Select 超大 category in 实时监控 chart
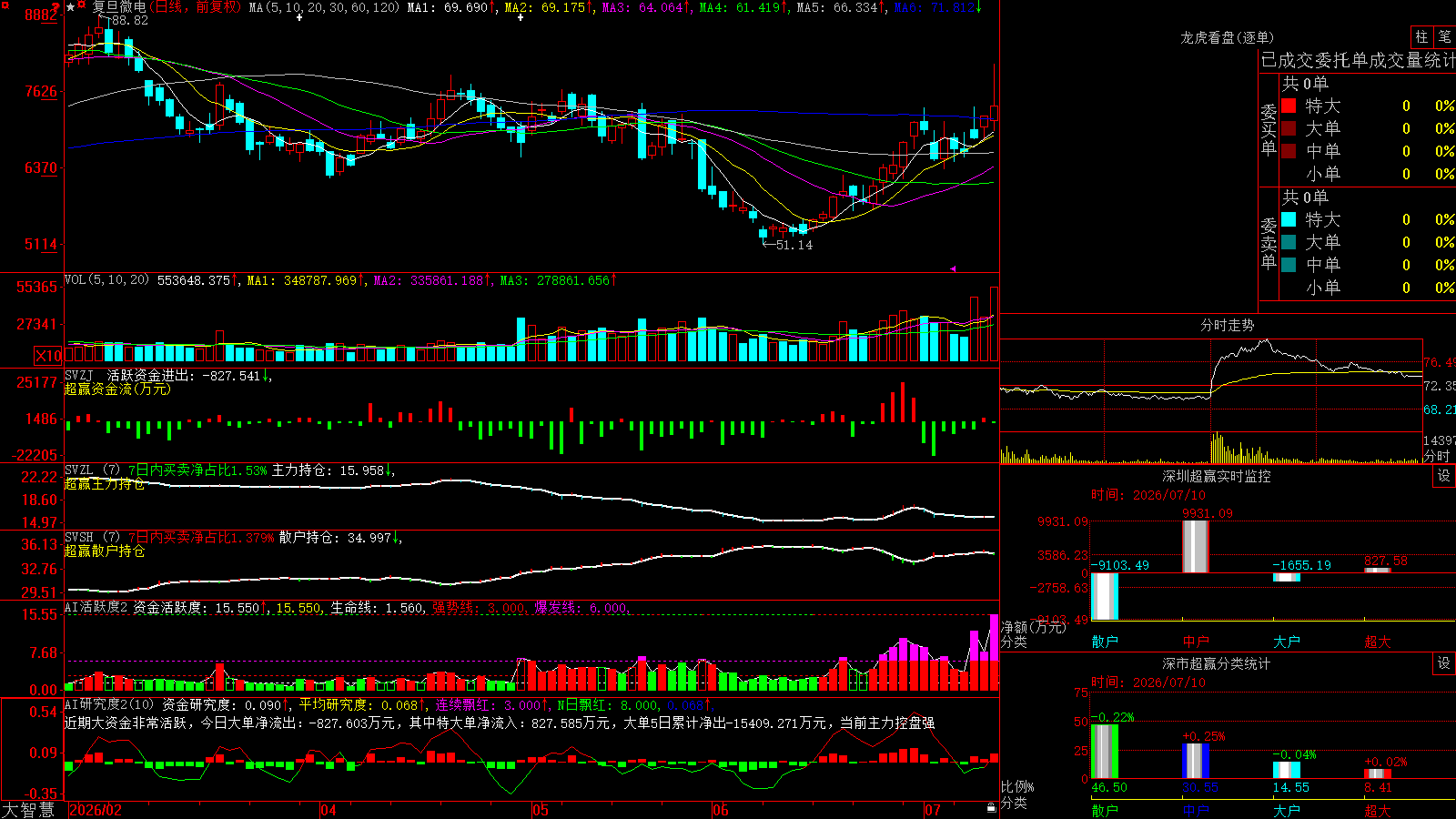Screen dimensions: 1456x819 (1377, 642)
